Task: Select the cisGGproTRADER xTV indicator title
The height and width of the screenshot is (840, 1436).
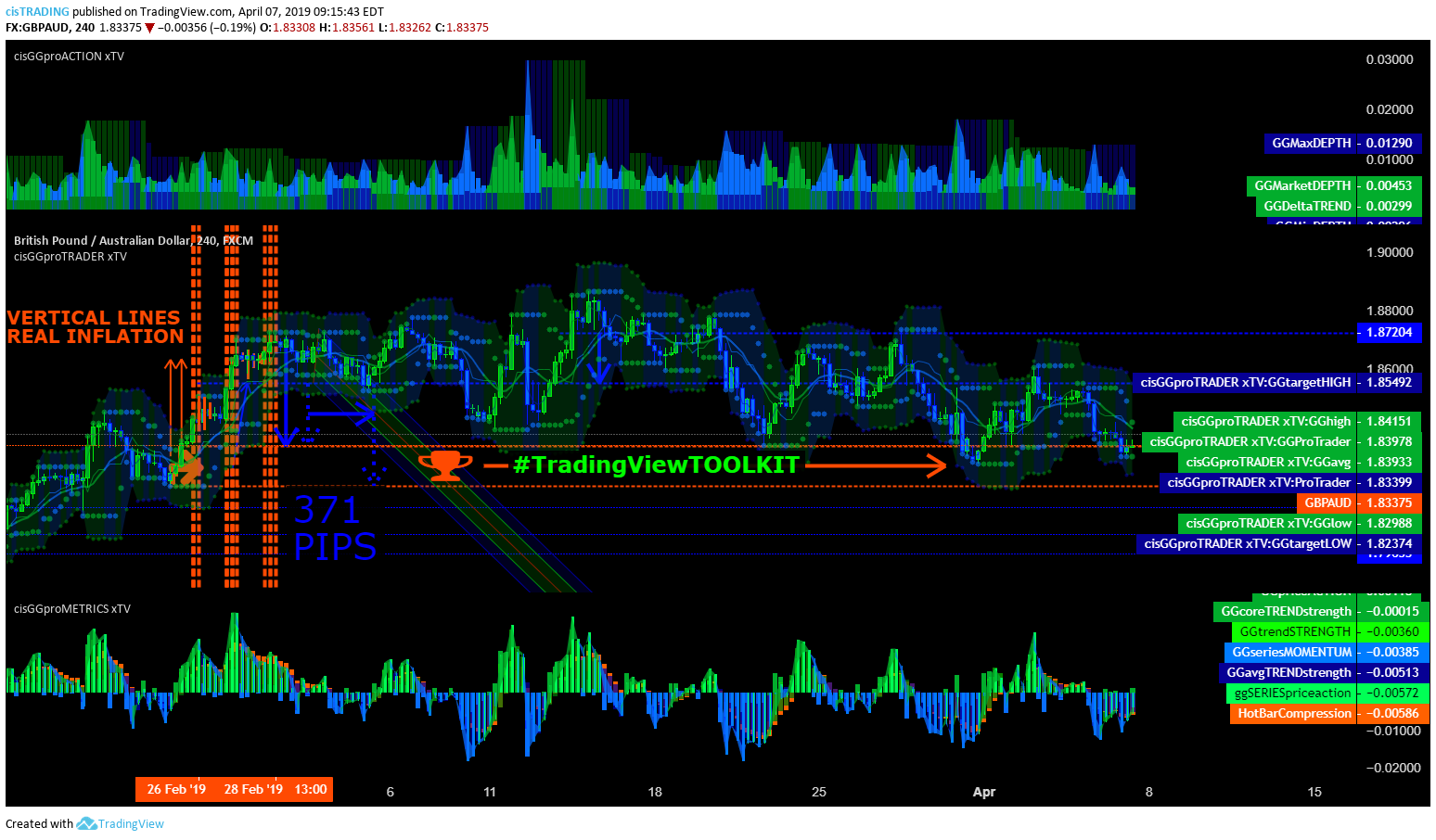Action: point(71,257)
